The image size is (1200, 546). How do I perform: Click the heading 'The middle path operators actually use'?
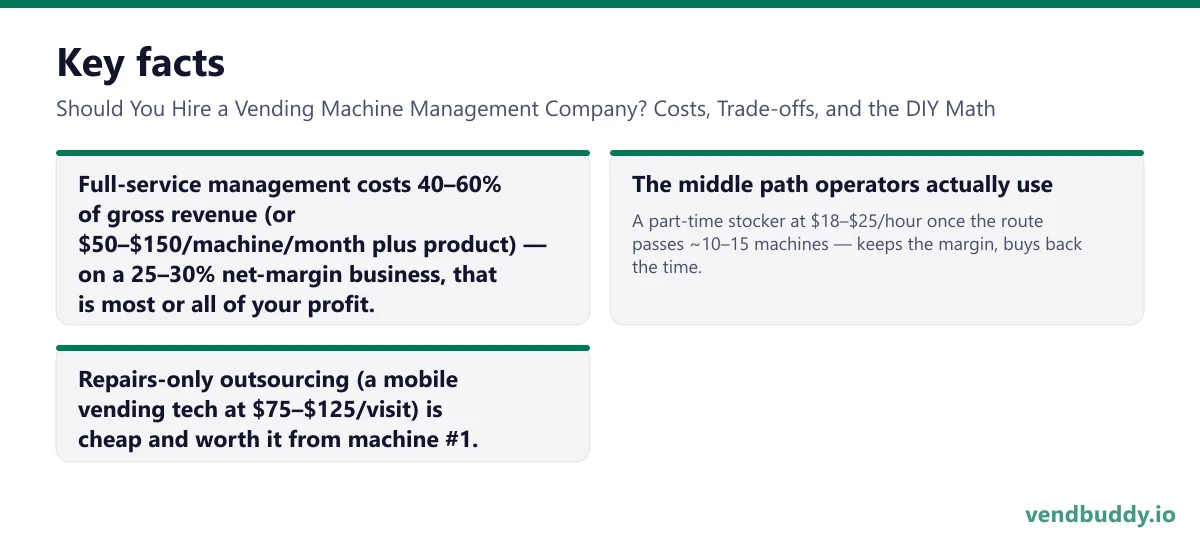(842, 185)
